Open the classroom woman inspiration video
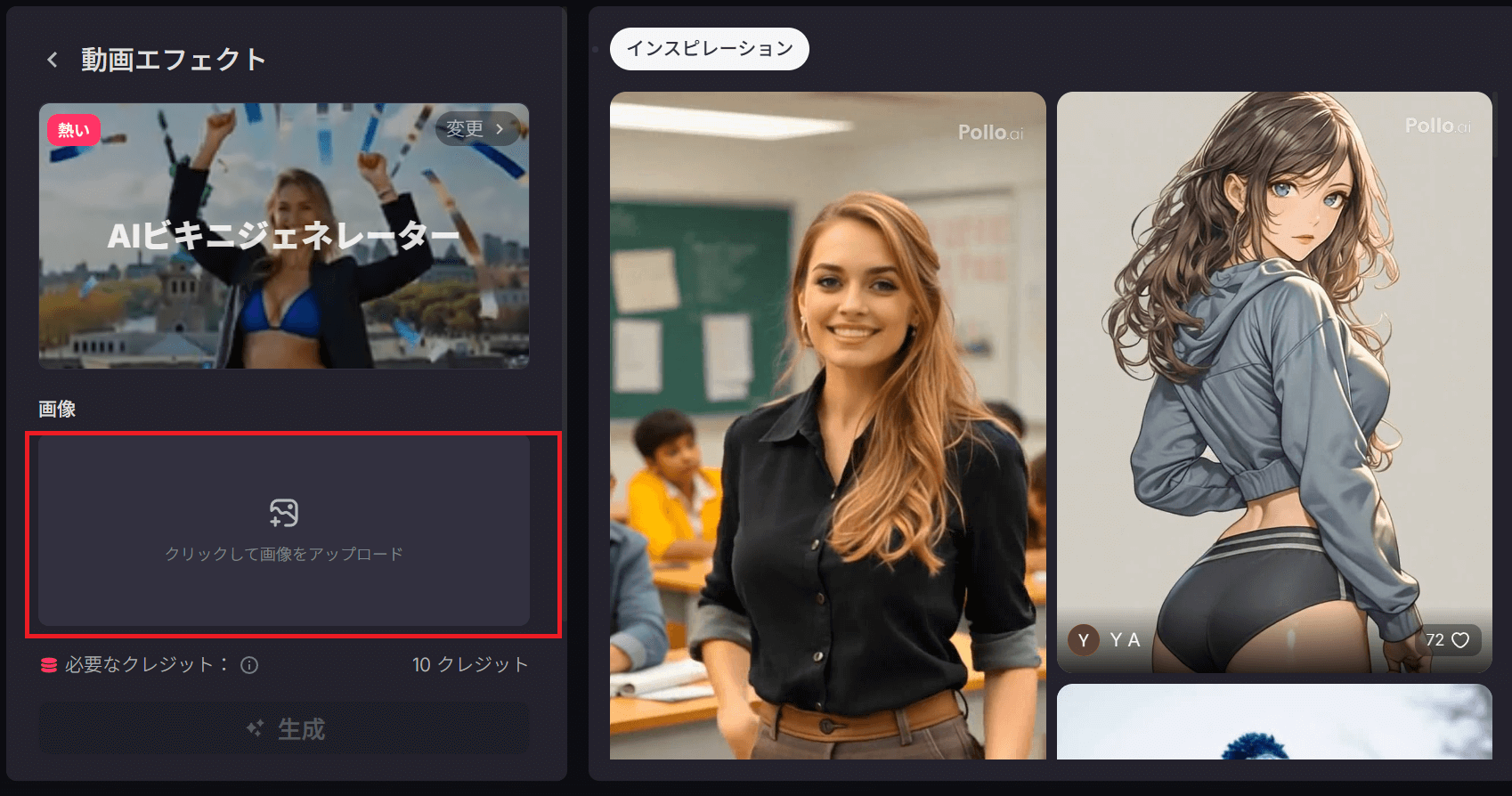This screenshot has width=1512, height=796. pyautogui.click(x=828, y=426)
